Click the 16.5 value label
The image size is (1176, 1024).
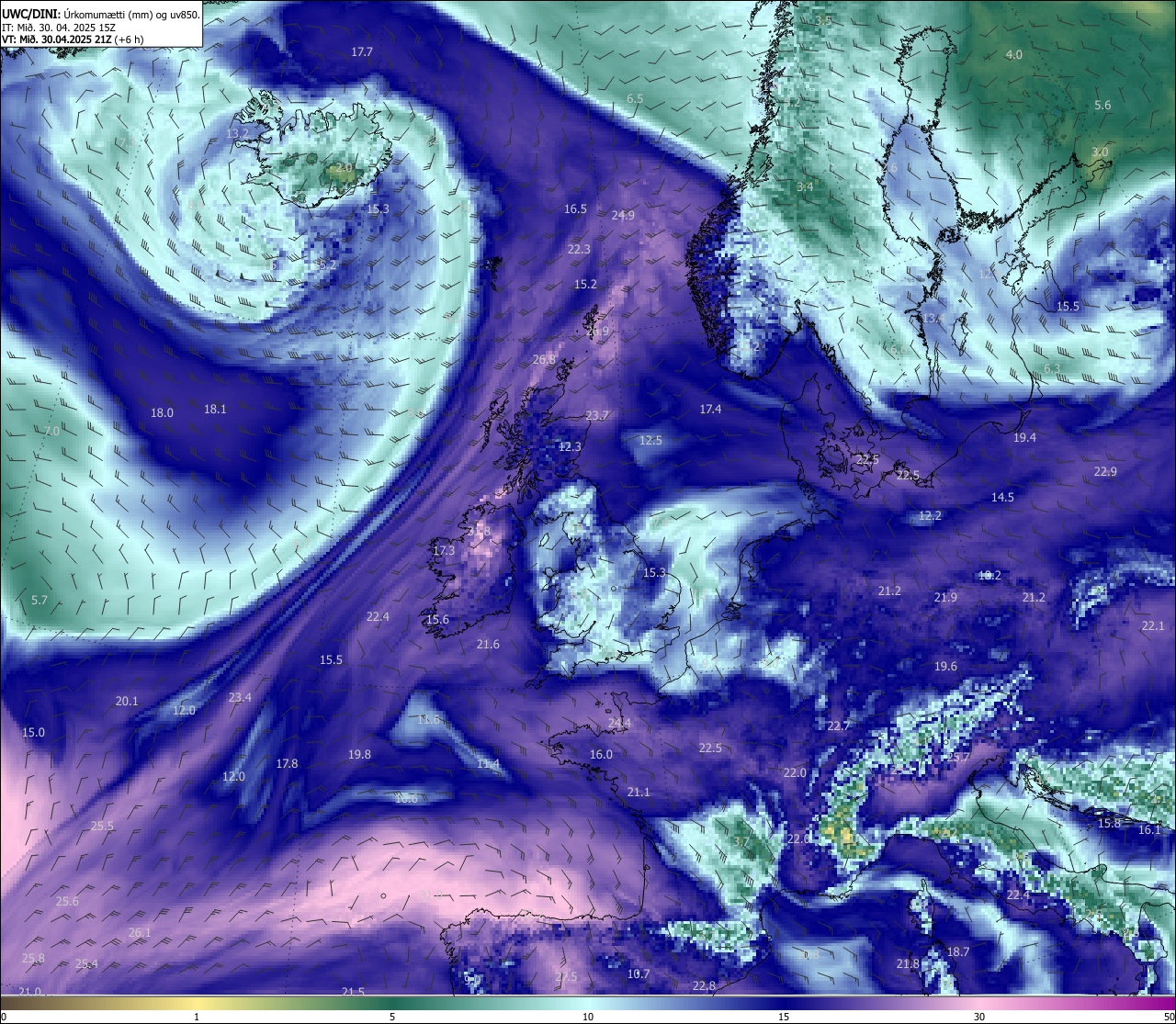(x=575, y=209)
